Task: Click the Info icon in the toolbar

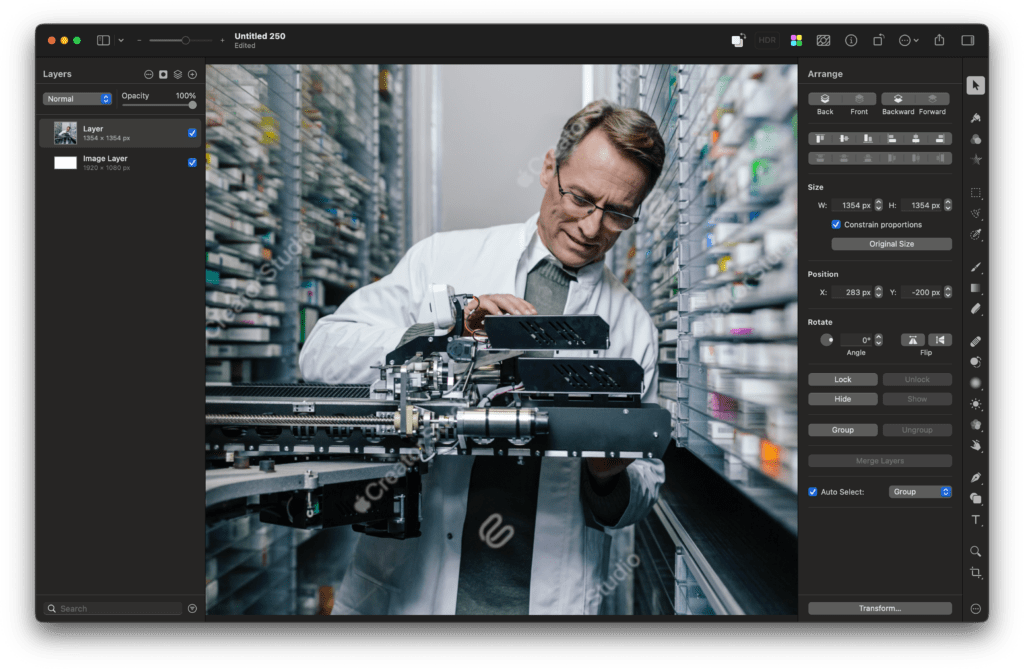Action: (851, 40)
